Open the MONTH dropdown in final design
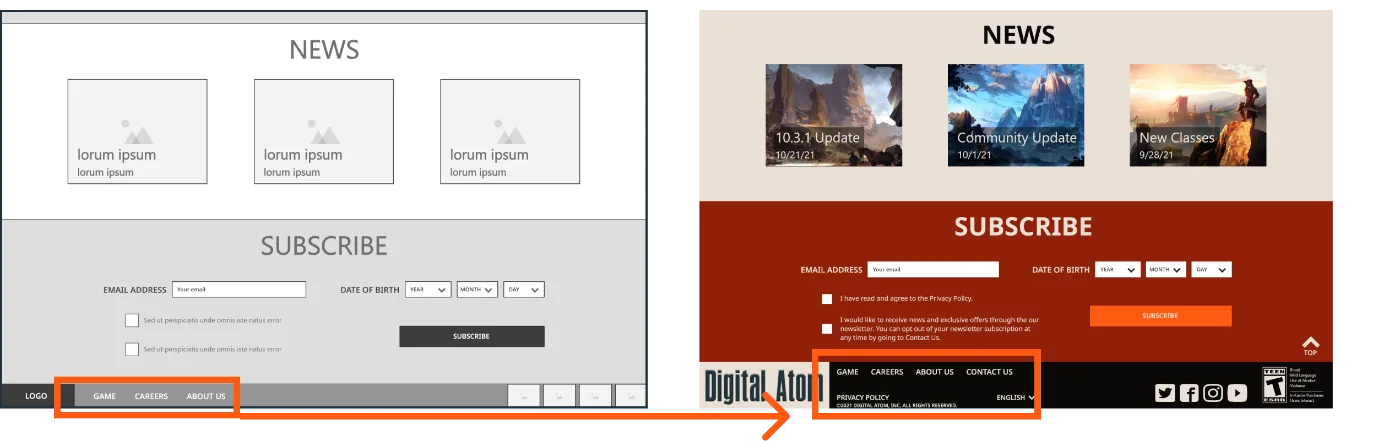Viewport: 1400px width, 441px height. [1166, 270]
